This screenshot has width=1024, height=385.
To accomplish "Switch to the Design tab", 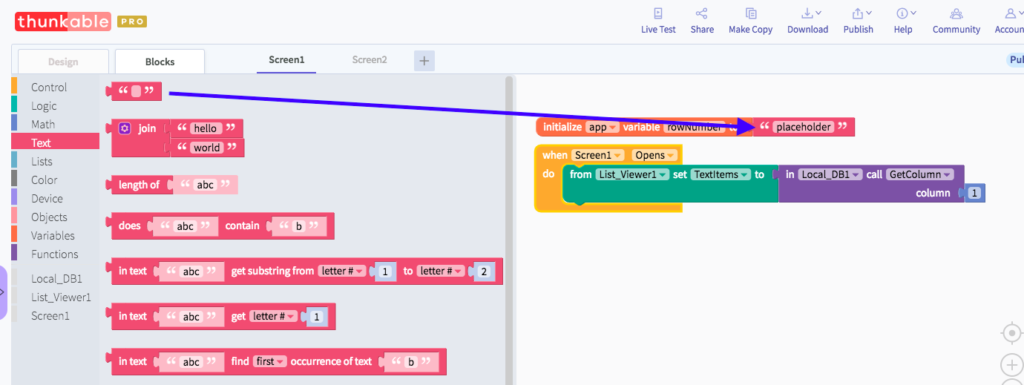I will [x=63, y=62].
